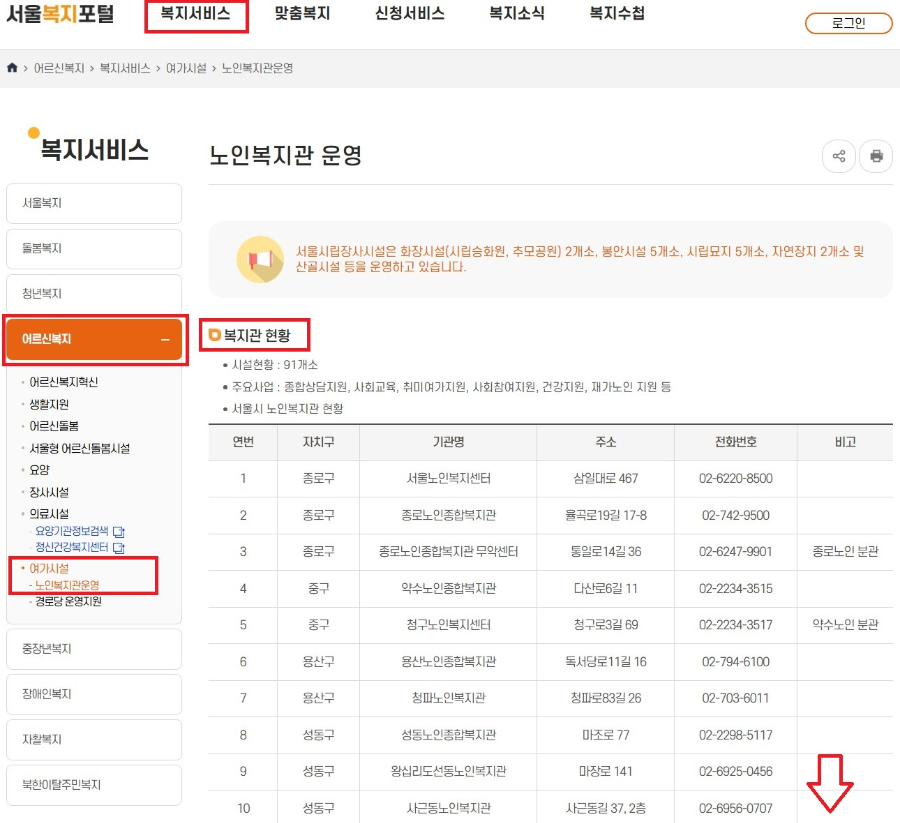Expand the 돌봄복지 sidebar section
Image resolution: width=900 pixels, height=823 pixels.
click(94, 249)
